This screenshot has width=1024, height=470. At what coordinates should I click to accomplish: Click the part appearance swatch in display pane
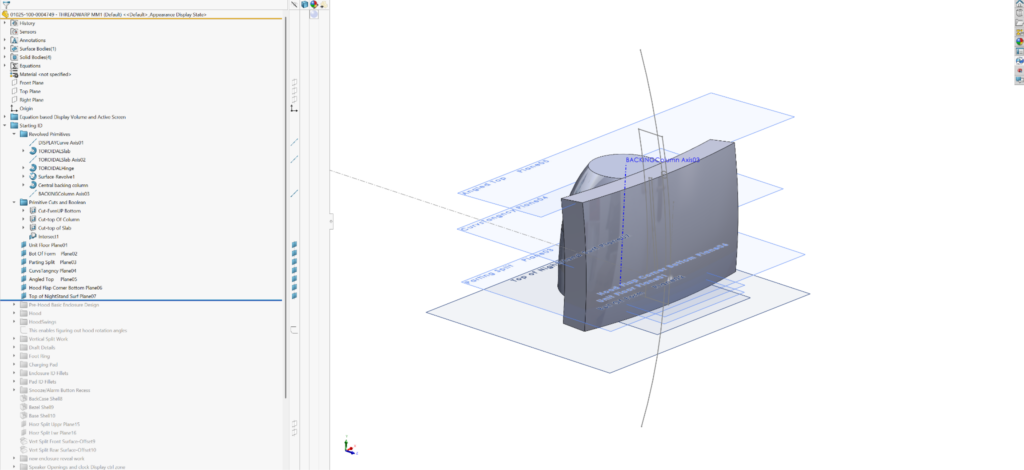tap(314, 14)
